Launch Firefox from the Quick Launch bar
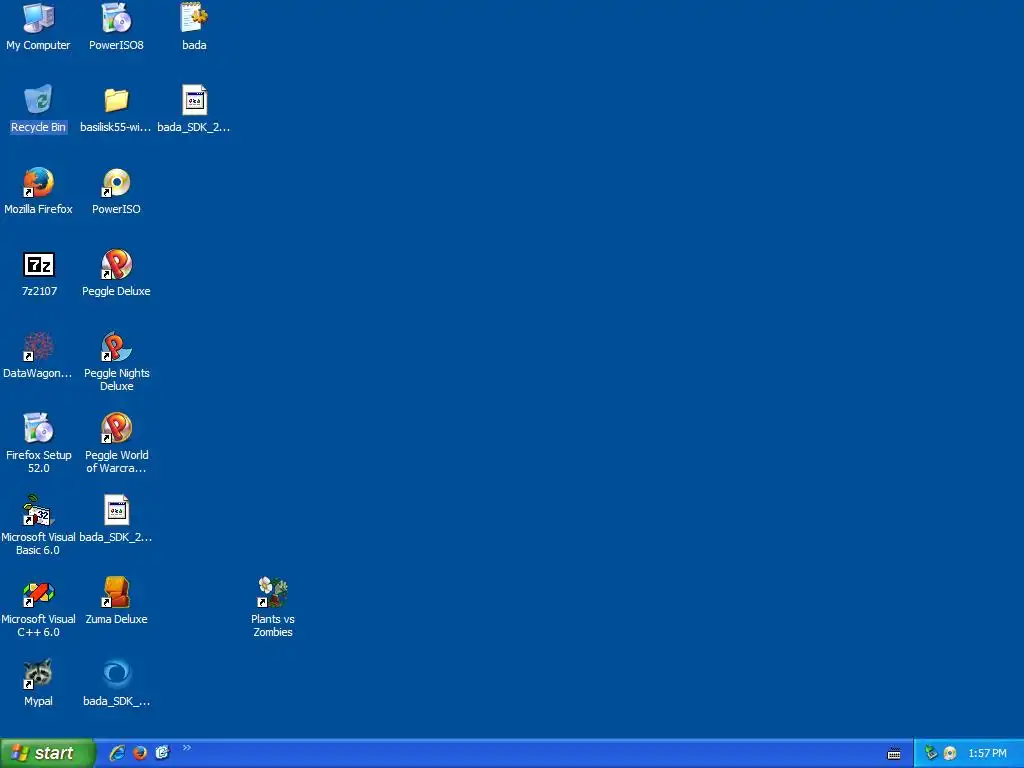Viewport: 1024px width, 768px height. point(140,753)
